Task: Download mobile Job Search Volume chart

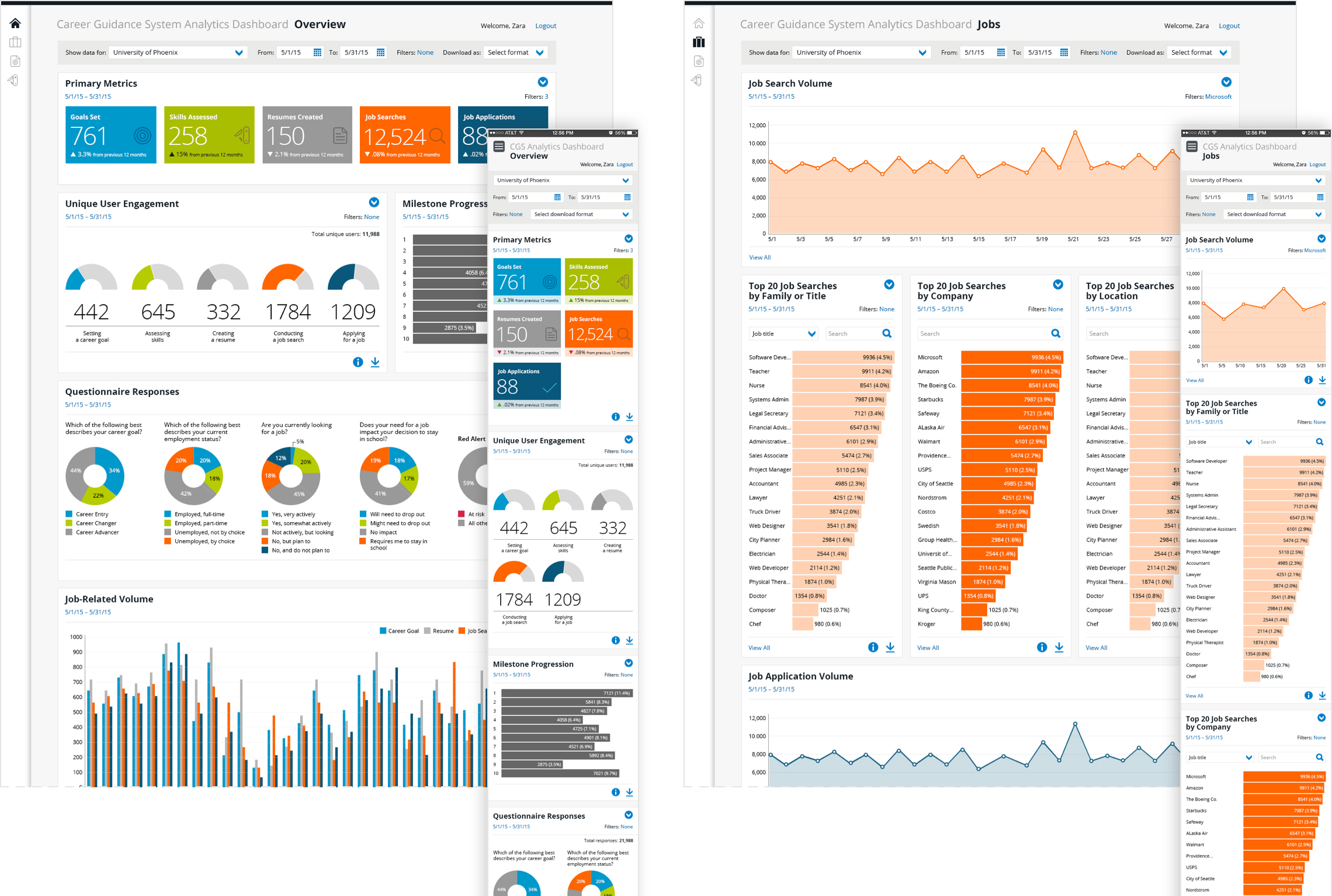Action: pyautogui.click(x=1322, y=380)
